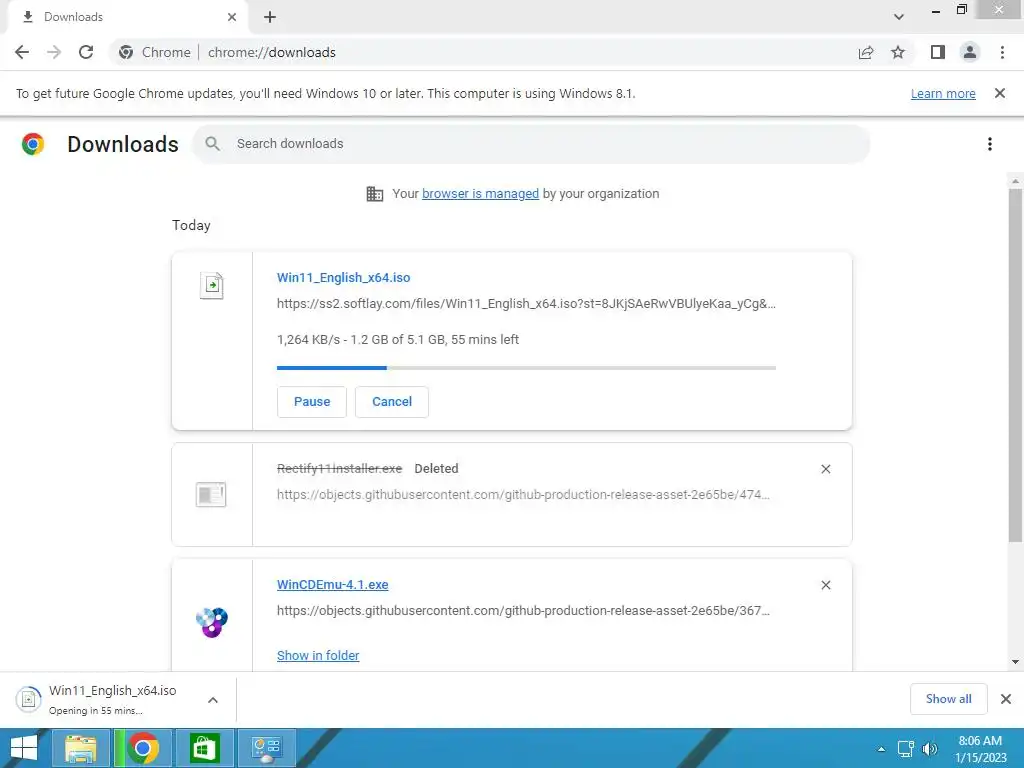Close the Downloads tab

click(x=232, y=17)
